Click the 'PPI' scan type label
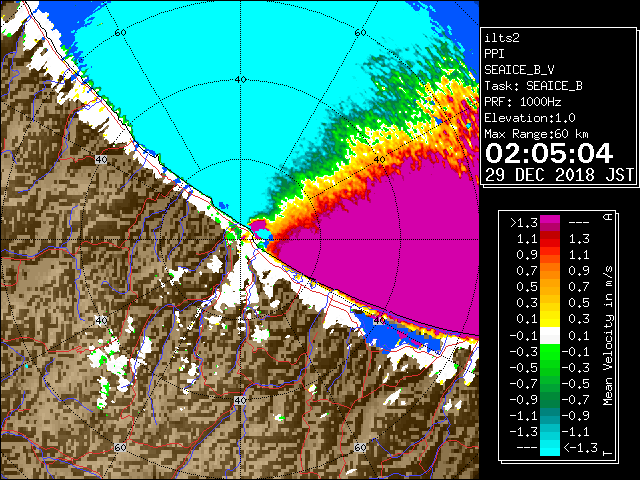 [494, 54]
